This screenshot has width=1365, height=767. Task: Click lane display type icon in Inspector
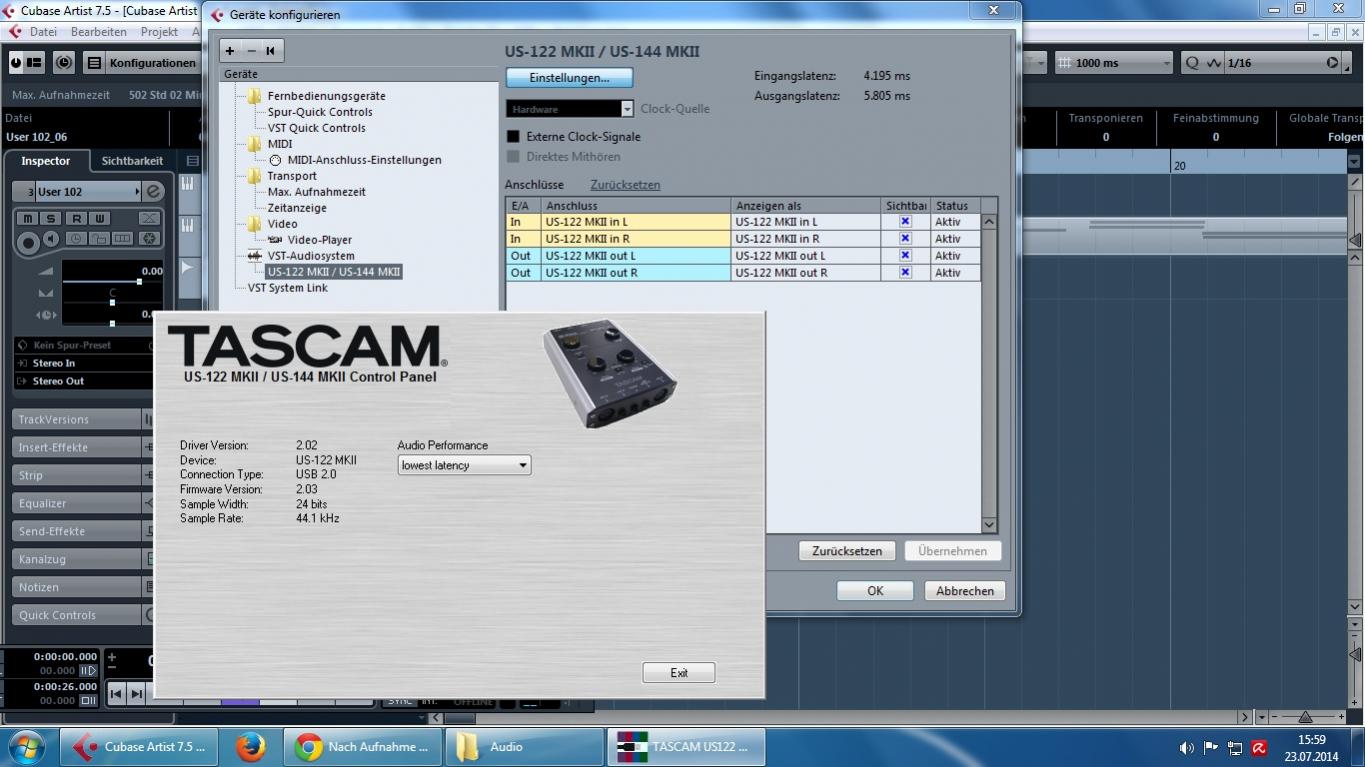(122, 239)
